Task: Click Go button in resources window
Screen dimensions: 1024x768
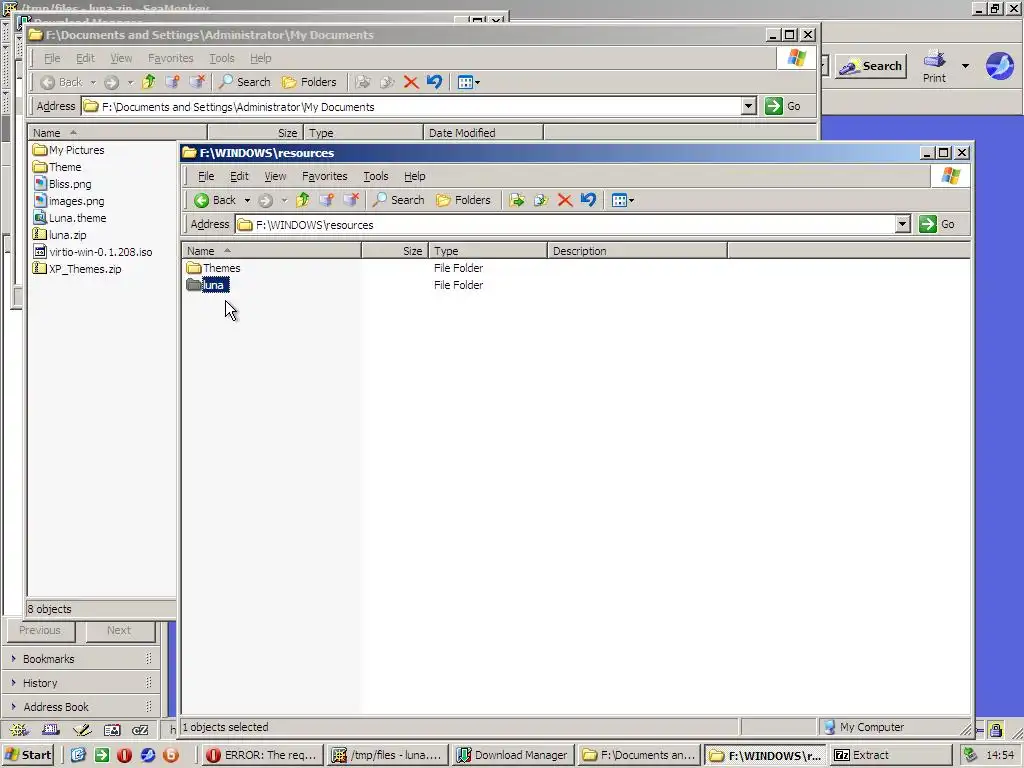Action: 937,225
